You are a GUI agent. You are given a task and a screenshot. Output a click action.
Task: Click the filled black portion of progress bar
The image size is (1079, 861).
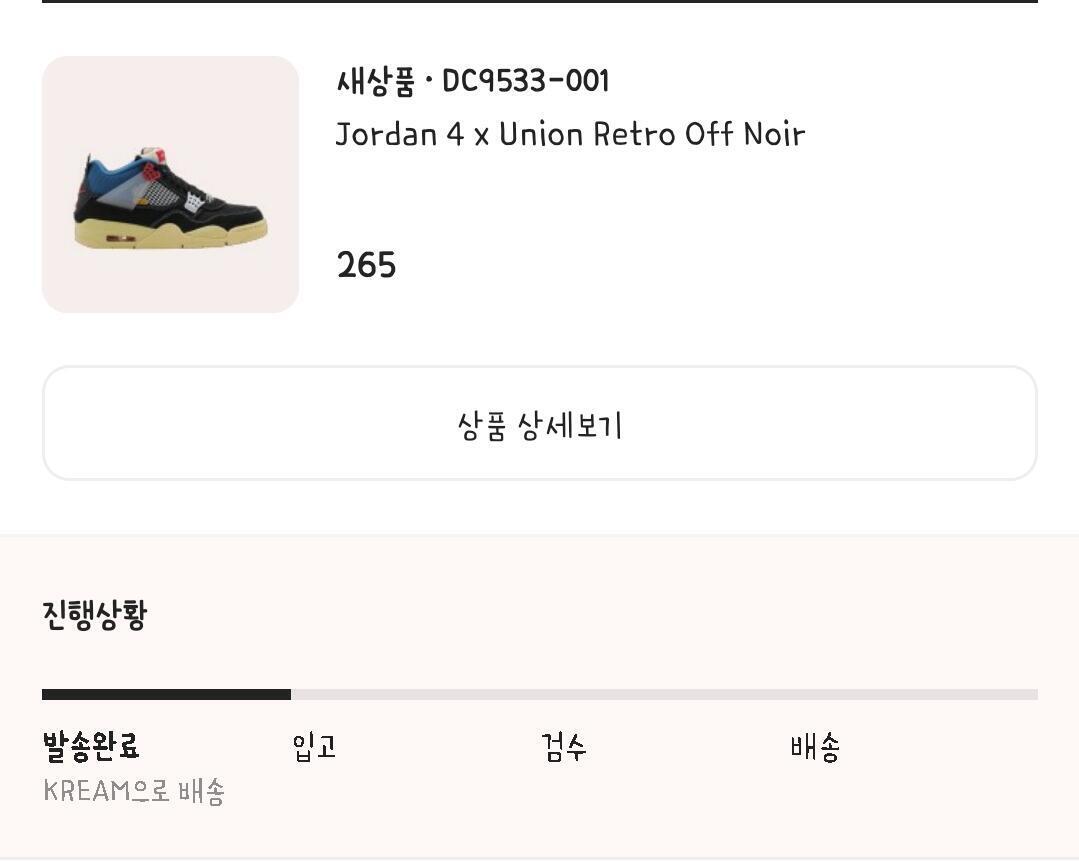coord(166,694)
